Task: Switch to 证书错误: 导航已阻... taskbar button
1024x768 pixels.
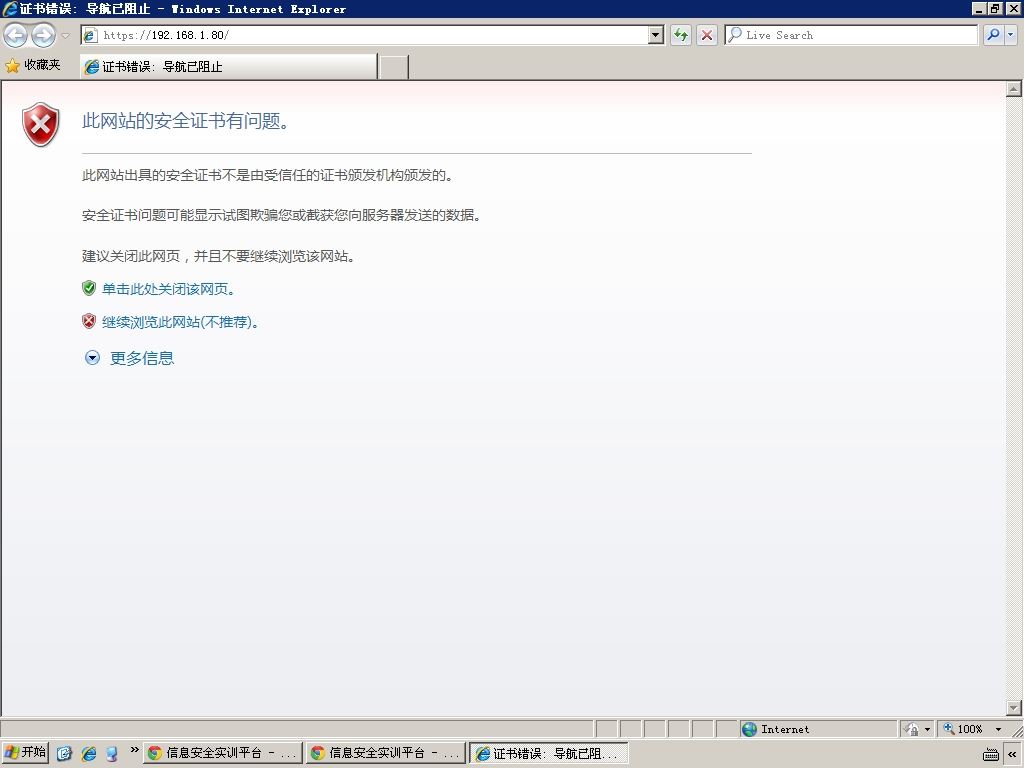Action: (549, 753)
